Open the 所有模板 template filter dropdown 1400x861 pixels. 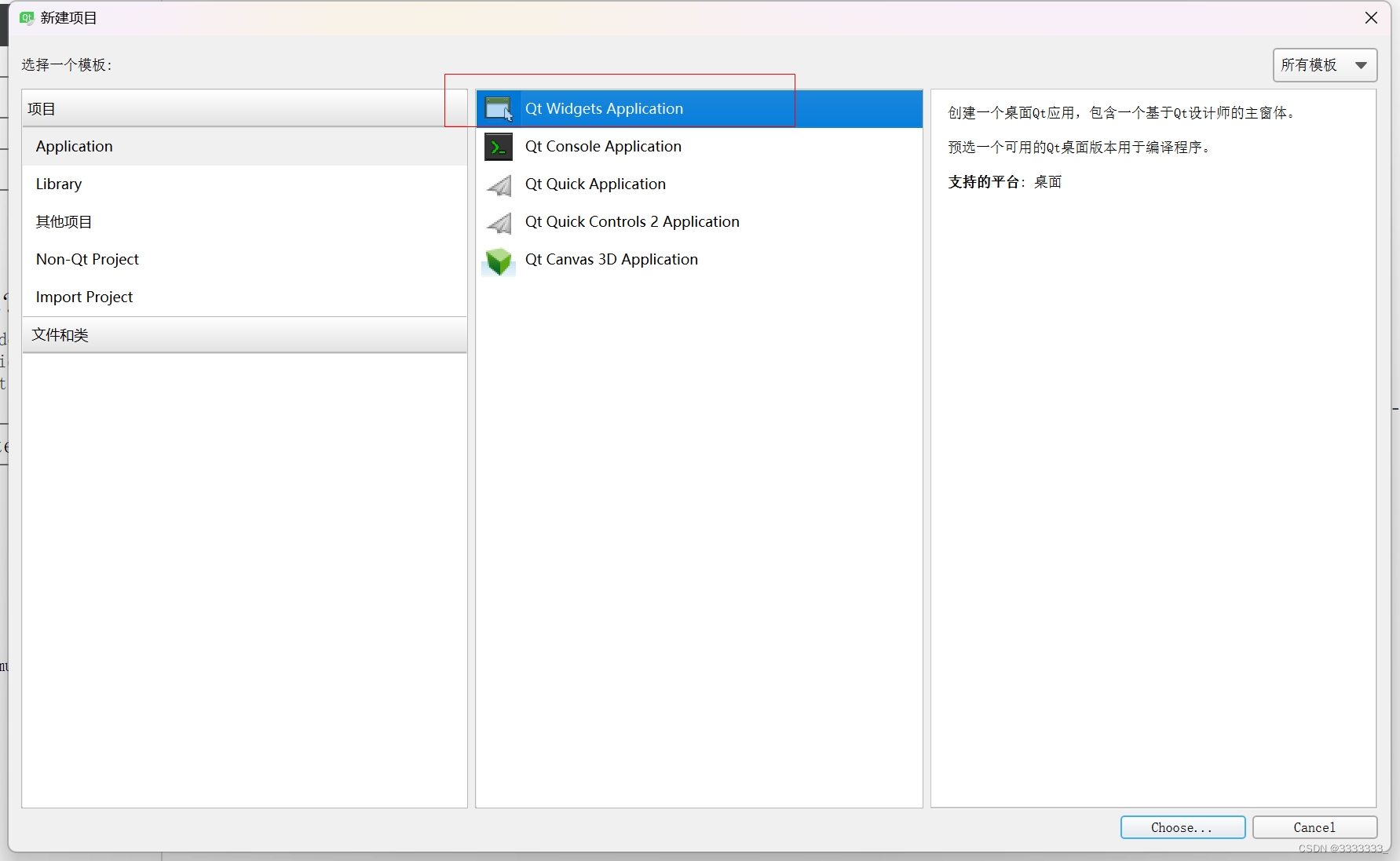1325,65
